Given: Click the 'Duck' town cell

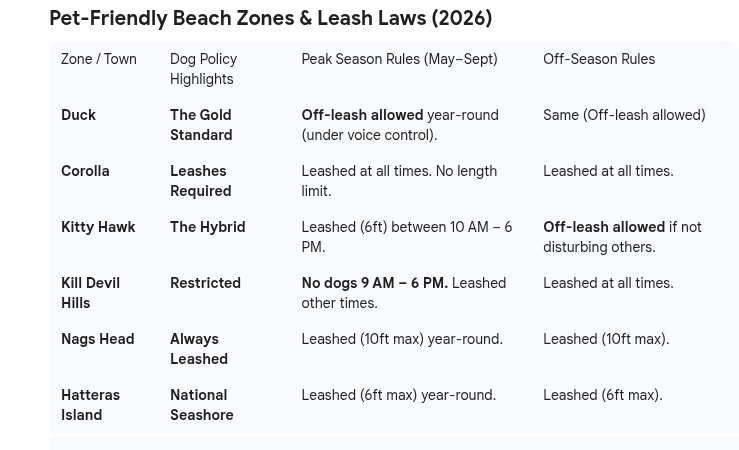Looking at the screenshot, I should 78,115.
